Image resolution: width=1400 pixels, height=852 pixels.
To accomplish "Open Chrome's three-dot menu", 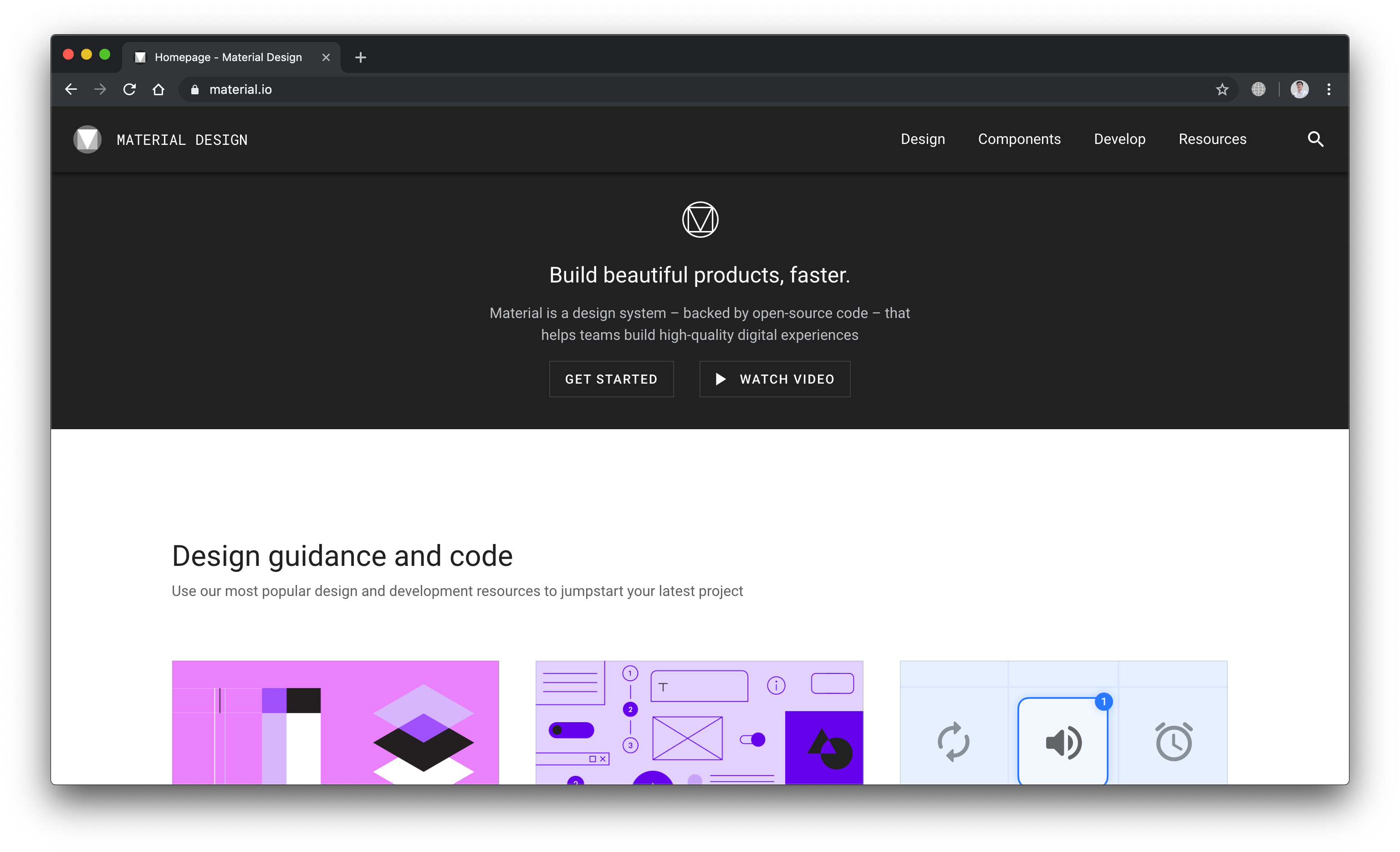I will click(x=1328, y=89).
